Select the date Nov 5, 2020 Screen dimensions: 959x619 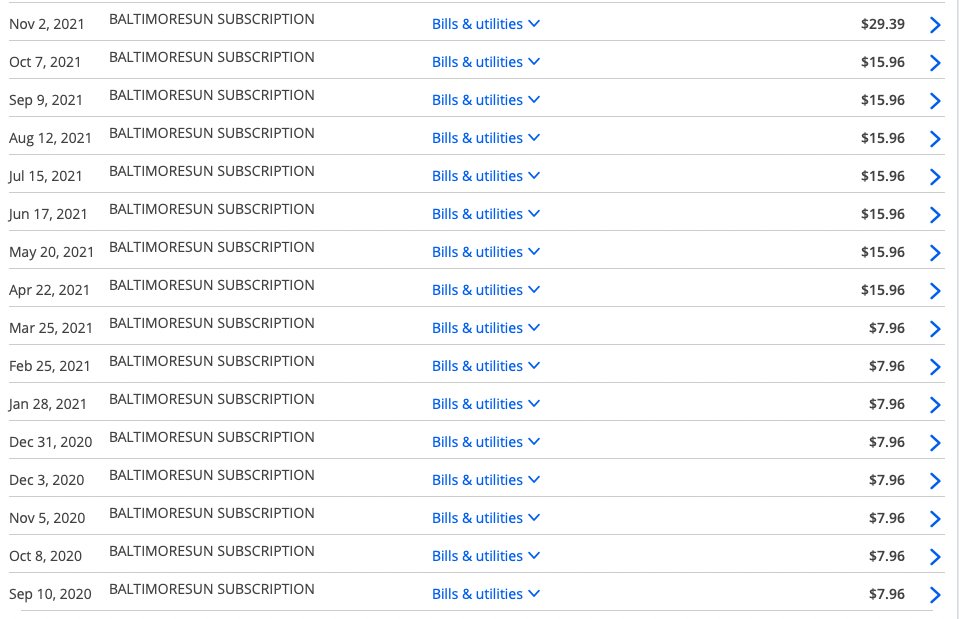[x=47, y=518]
